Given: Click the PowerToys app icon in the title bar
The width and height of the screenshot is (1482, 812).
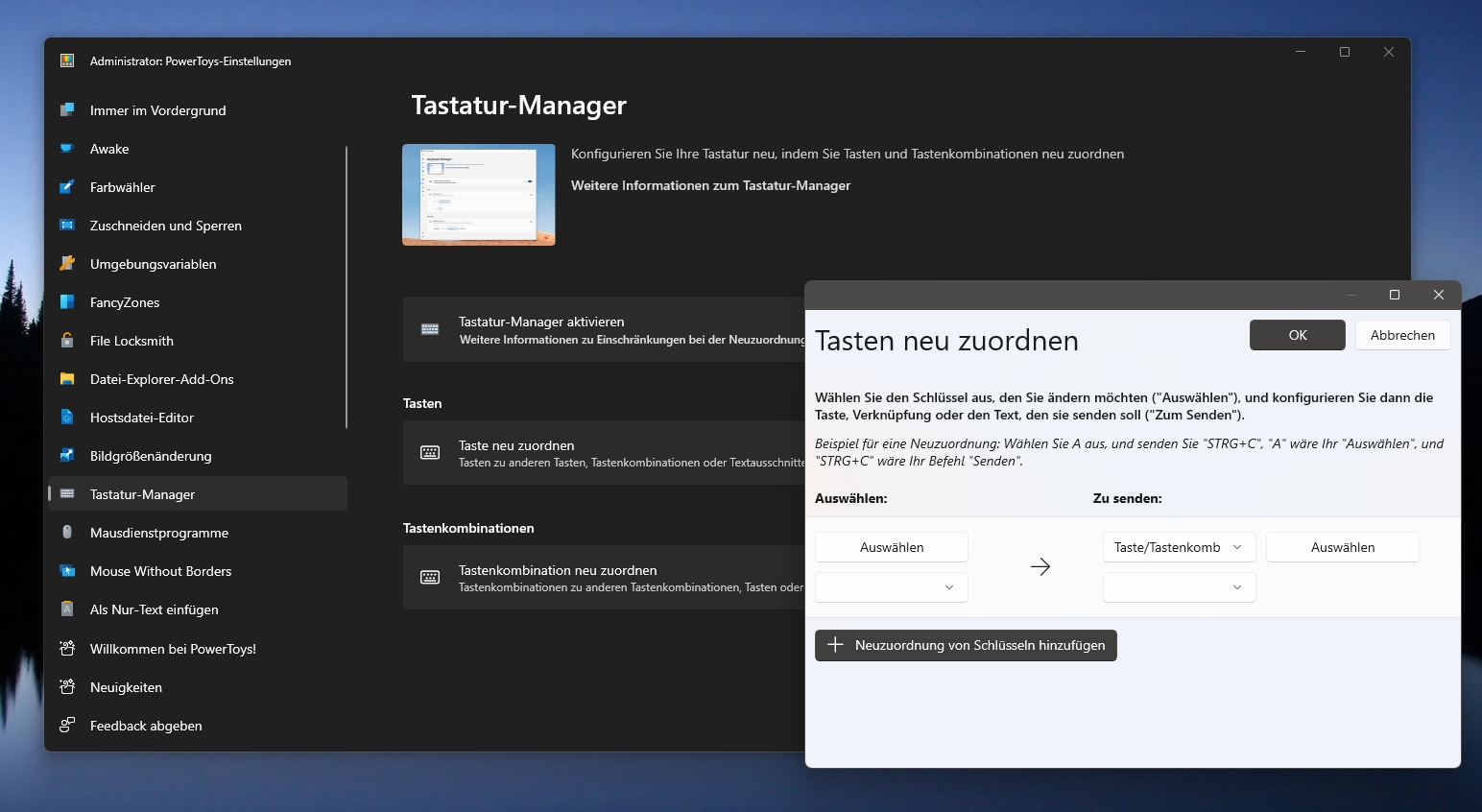Looking at the screenshot, I should tap(67, 60).
